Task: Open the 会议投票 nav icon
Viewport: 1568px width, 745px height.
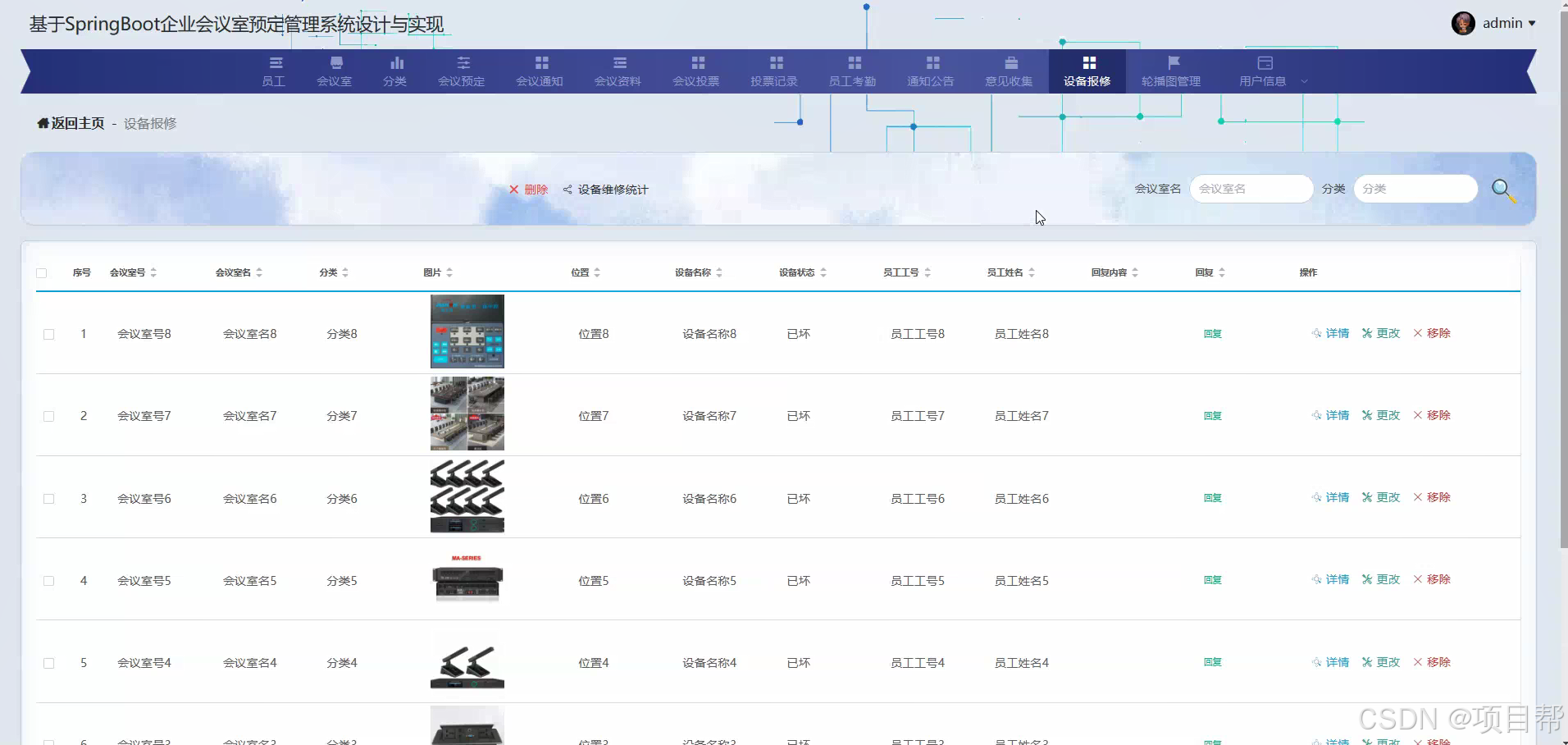Action: click(698, 63)
